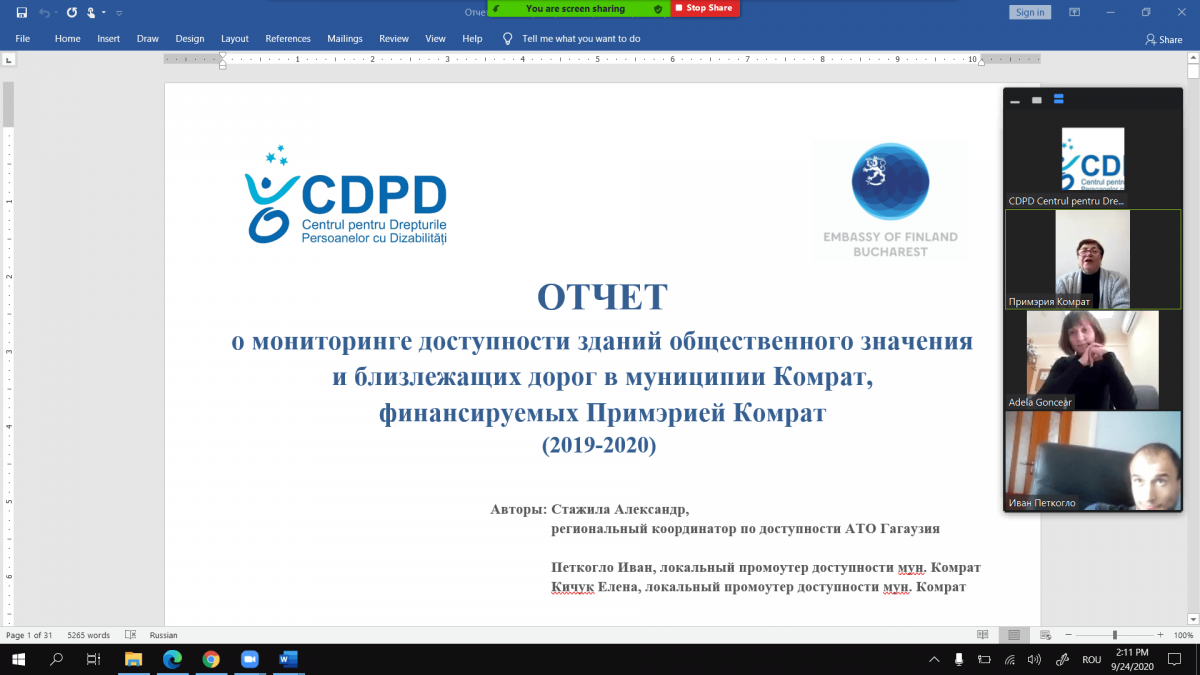Image resolution: width=1200 pixels, height=675 pixels.
Task: Click the Embassy of Finland logo image
Action: 890,199
